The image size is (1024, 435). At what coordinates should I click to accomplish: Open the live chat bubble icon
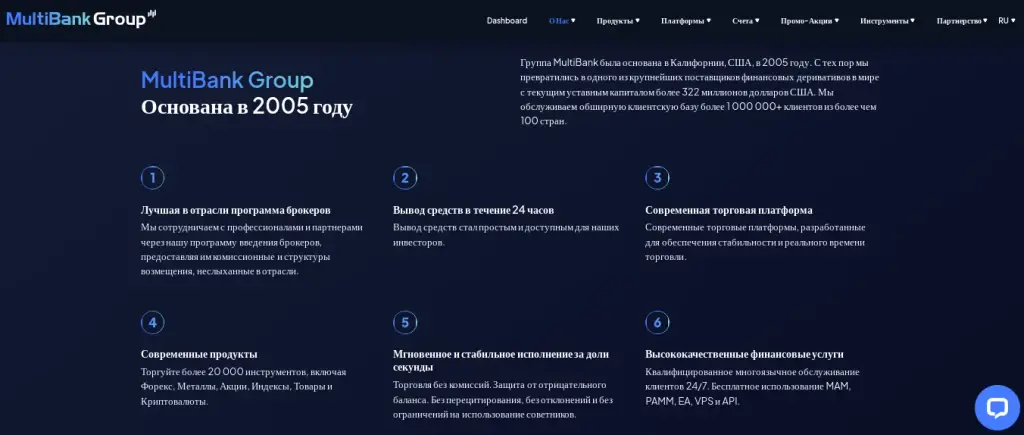click(997, 408)
